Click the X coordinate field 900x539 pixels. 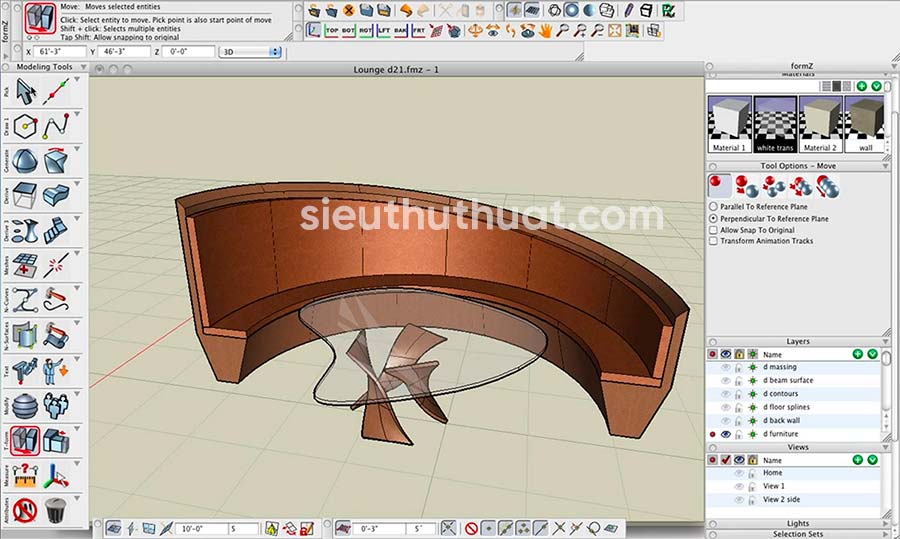(59, 52)
